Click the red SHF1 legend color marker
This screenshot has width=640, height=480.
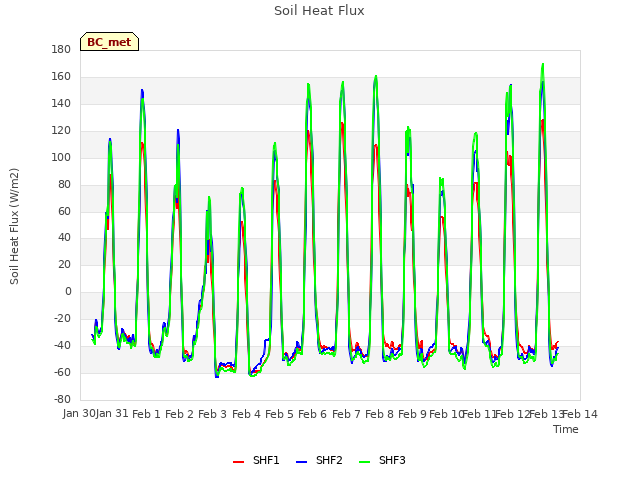[238, 462]
